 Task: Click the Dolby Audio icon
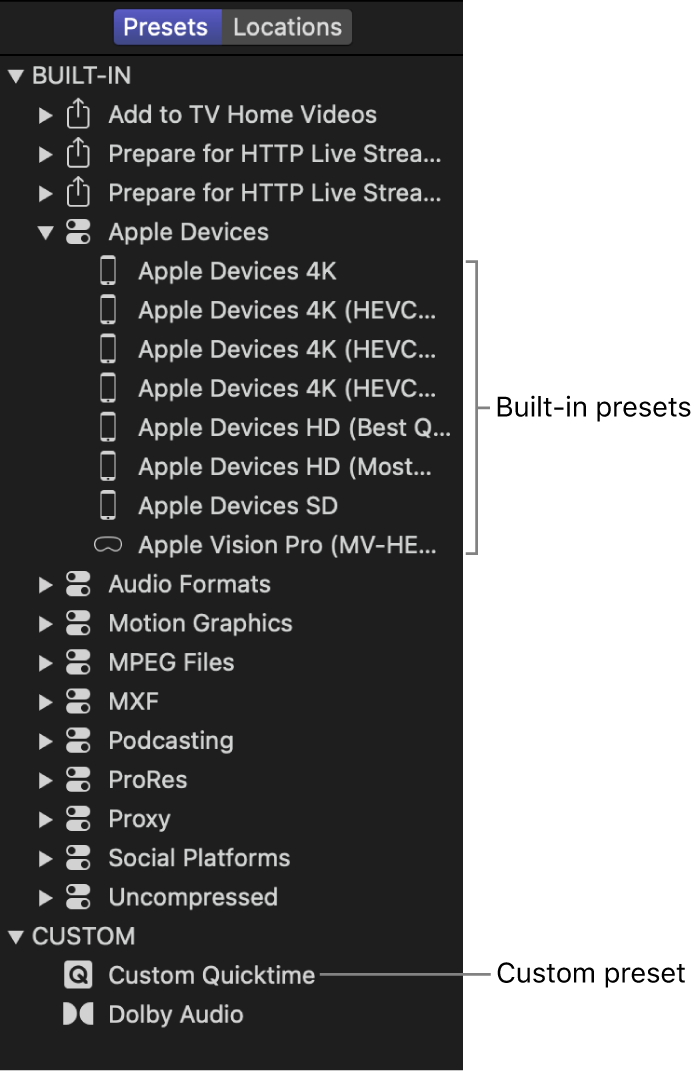pos(78,1014)
